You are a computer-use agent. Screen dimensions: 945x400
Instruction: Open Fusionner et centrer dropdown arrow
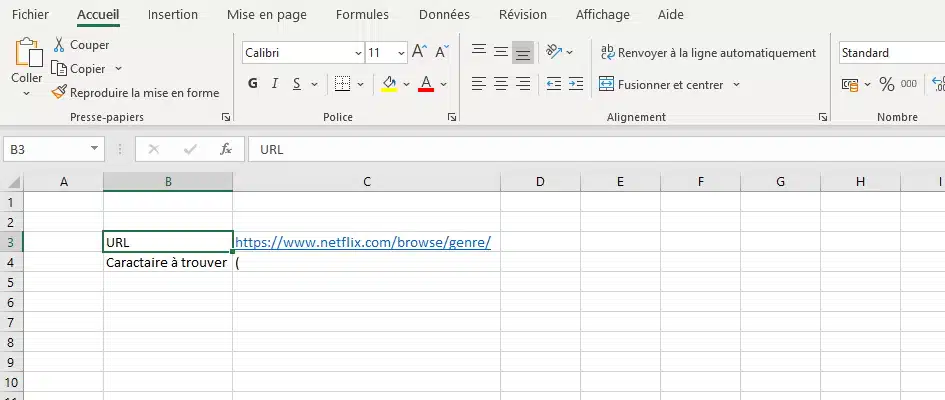click(x=736, y=84)
